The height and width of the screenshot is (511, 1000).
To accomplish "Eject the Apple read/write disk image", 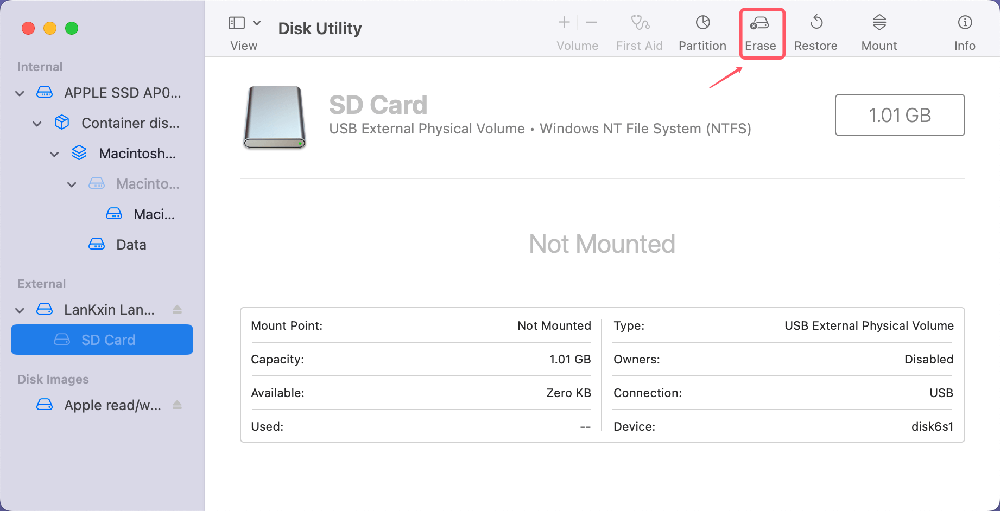I will 178,405.
